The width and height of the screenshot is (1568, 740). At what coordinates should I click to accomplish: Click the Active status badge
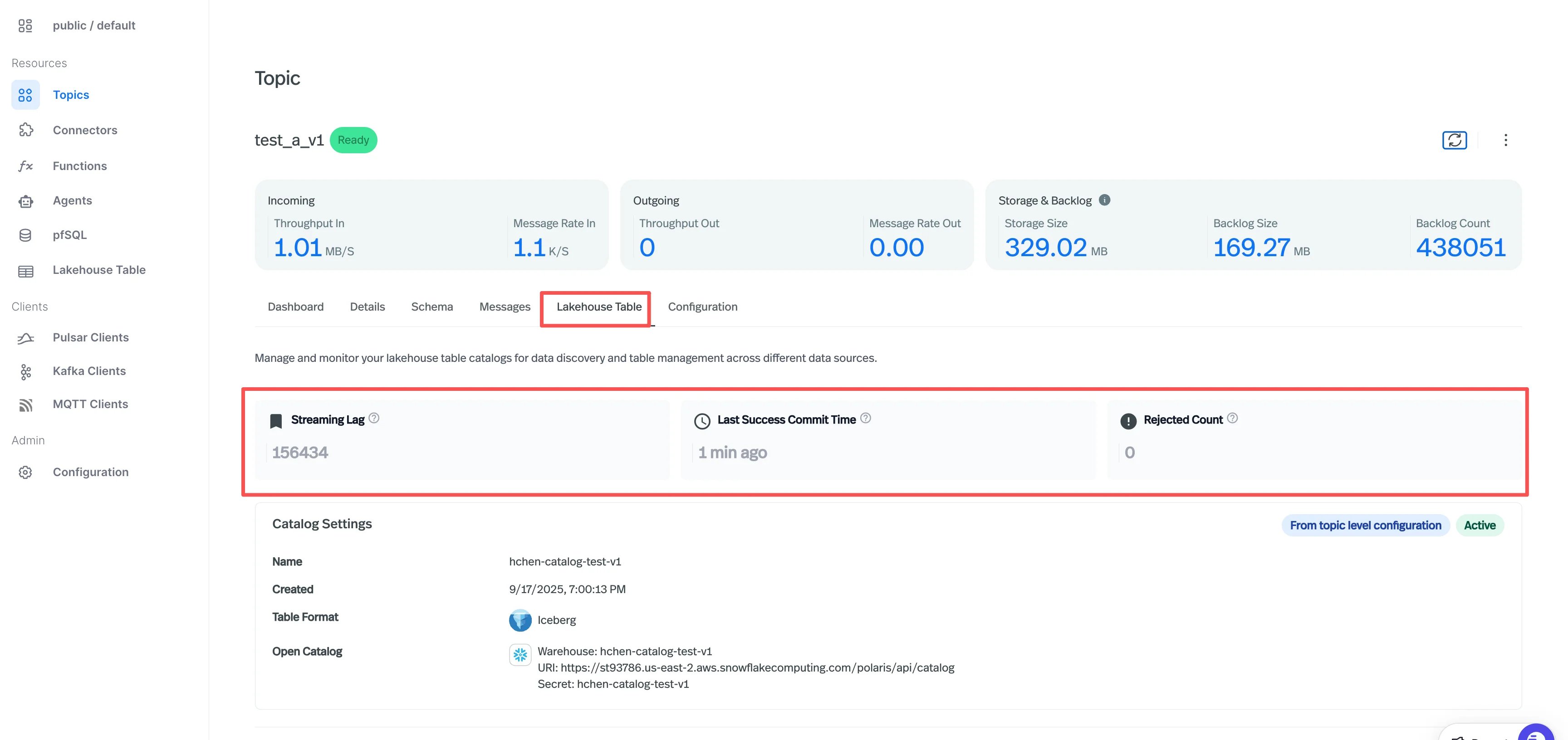point(1479,525)
